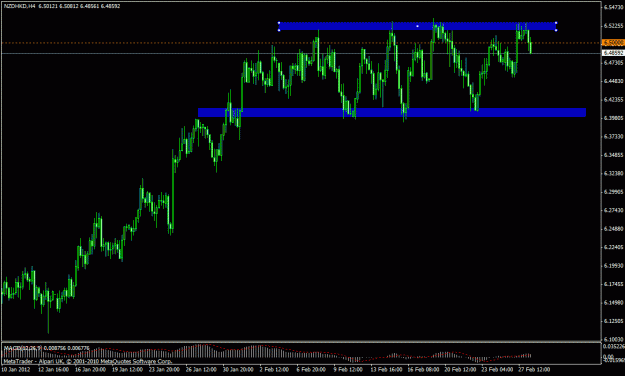This screenshot has height=376, width=625.
Task: Click the 23 Feb 04:00 time label
Action: (497, 370)
